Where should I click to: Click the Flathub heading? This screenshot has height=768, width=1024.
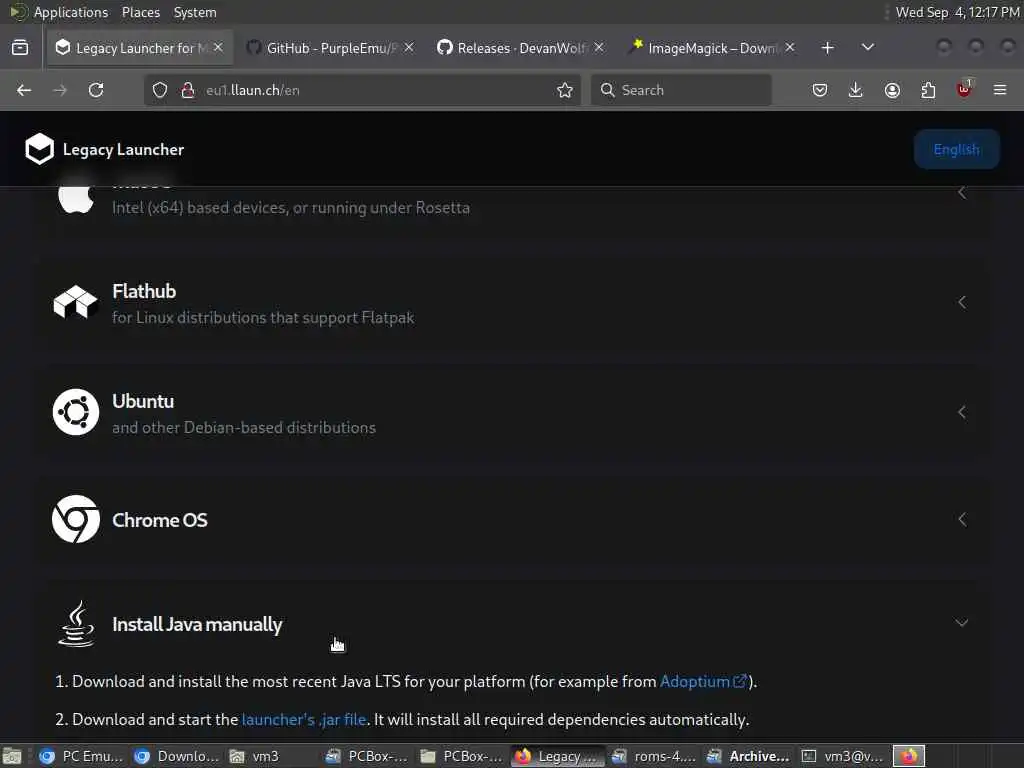pos(144,291)
